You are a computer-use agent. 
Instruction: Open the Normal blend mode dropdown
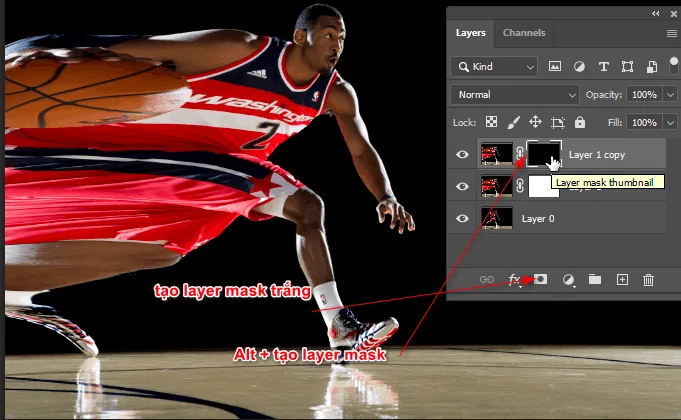(x=515, y=94)
